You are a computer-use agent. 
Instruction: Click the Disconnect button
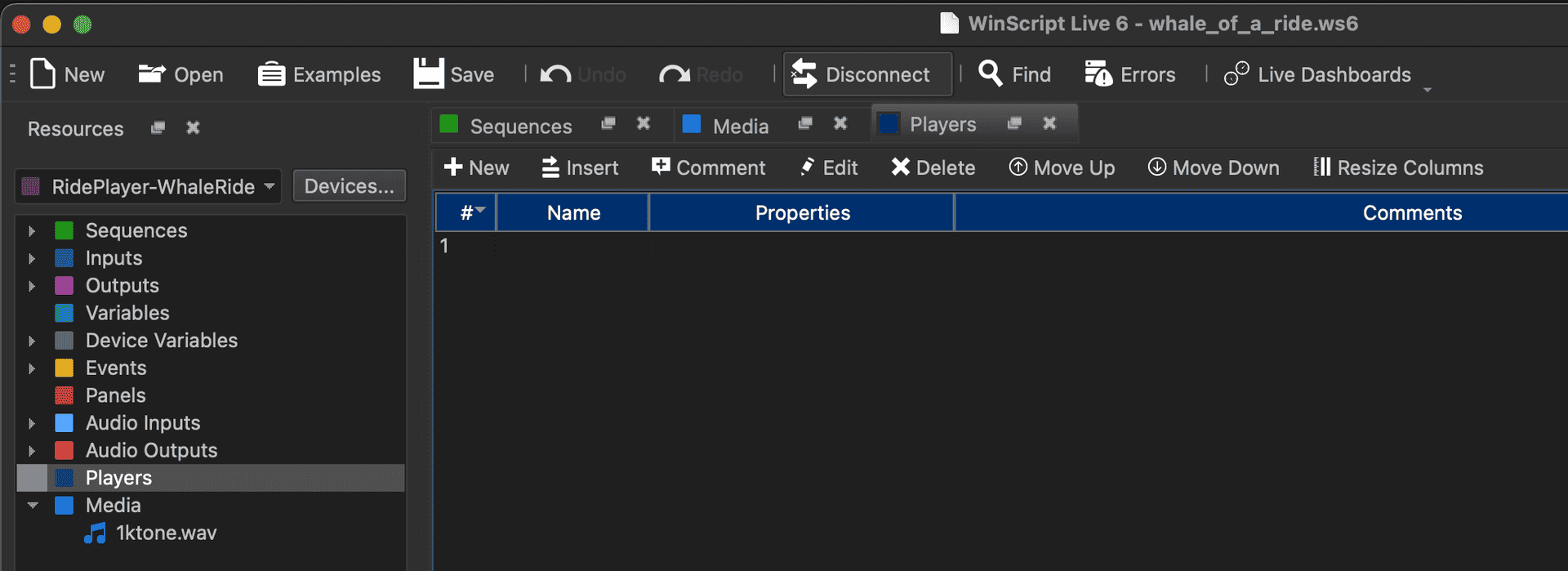coord(866,74)
